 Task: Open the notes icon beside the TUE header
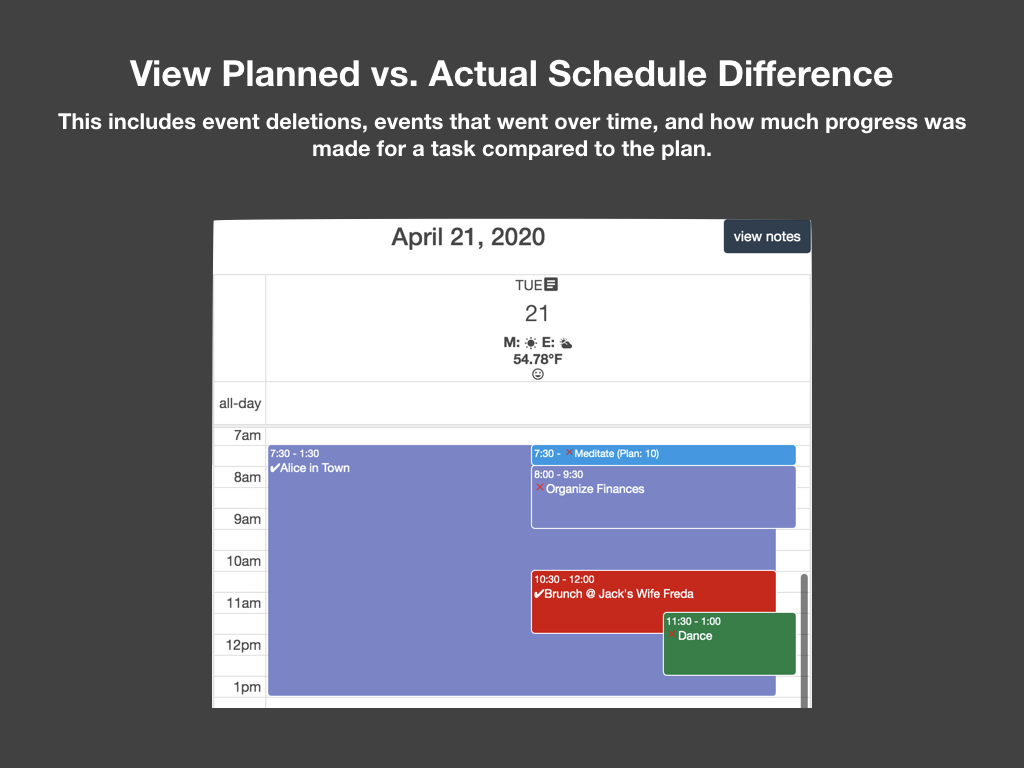[x=551, y=284]
